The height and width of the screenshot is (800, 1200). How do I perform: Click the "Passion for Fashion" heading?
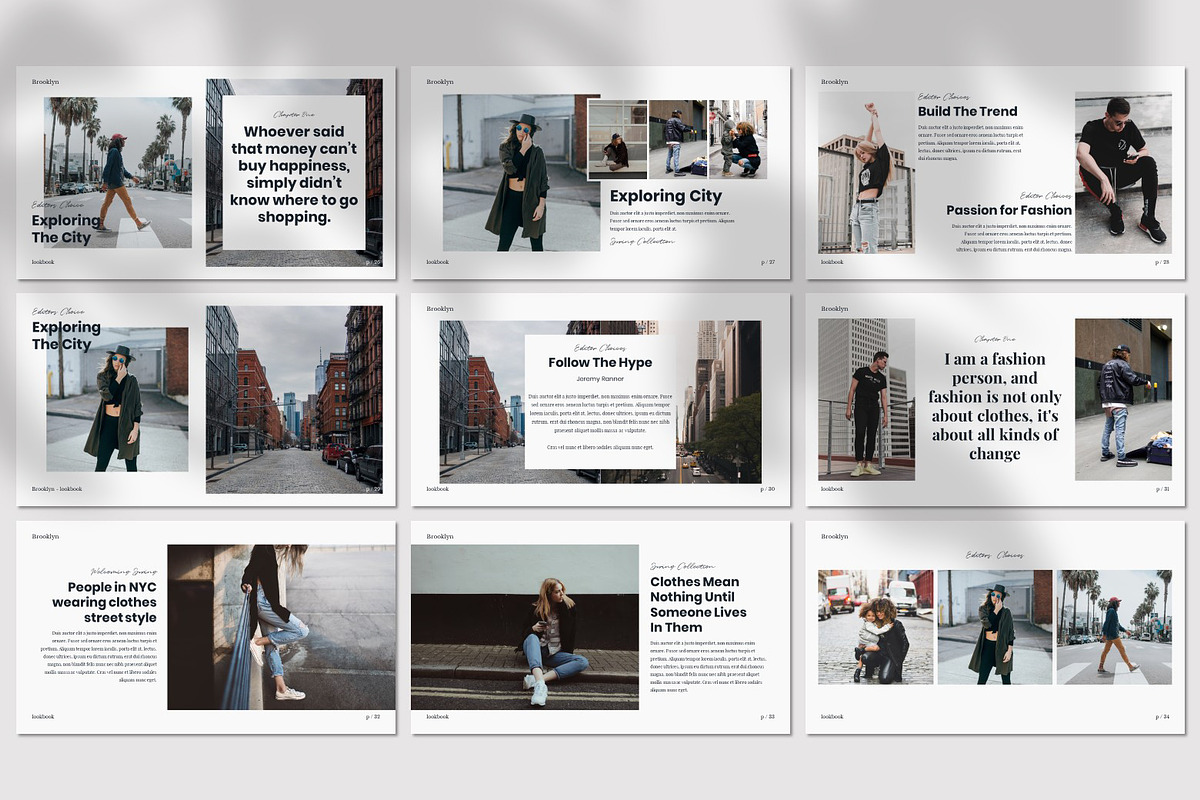[1008, 210]
